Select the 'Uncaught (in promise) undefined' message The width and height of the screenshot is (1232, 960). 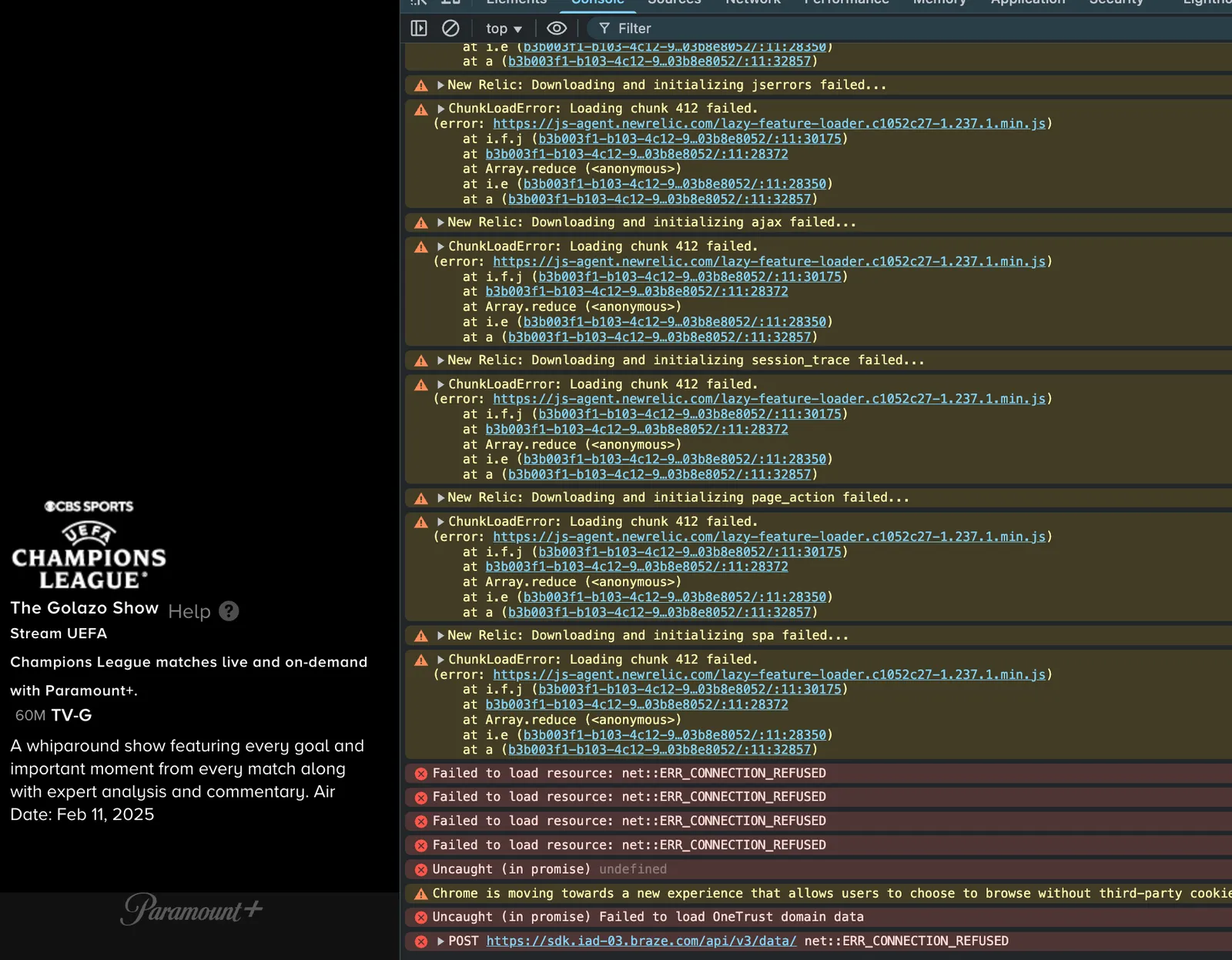(x=549, y=869)
